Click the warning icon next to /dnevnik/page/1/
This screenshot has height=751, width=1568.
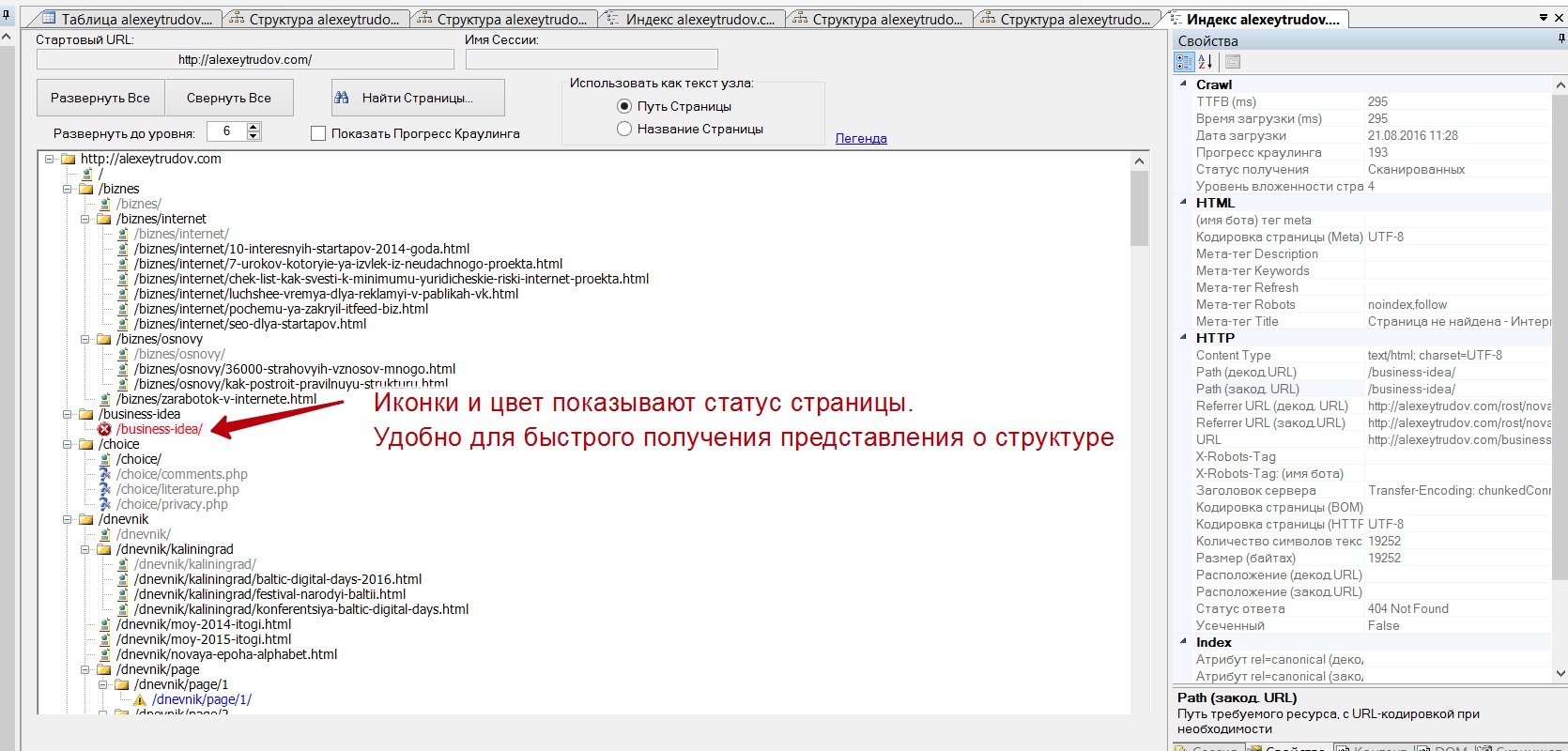coord(140,699)
